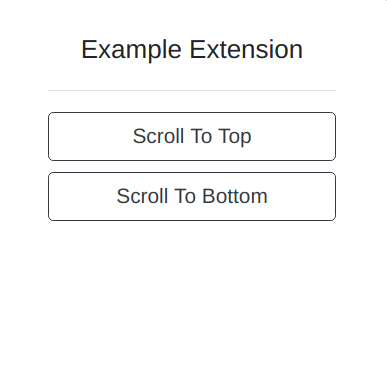The image size is (387, 385).
Task: Trigger the Scroll To Top action
Action: 192,136
